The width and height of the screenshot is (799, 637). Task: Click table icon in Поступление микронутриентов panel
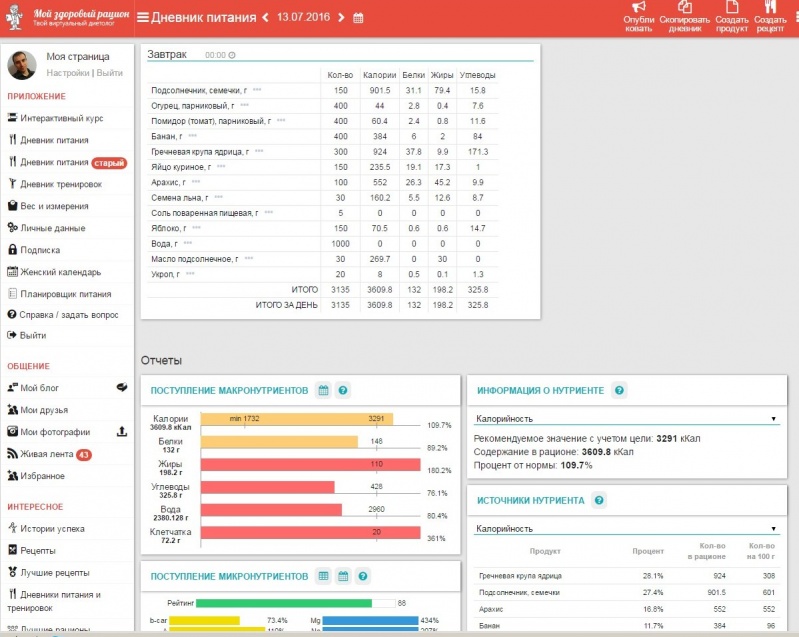(x=323, y=576)
